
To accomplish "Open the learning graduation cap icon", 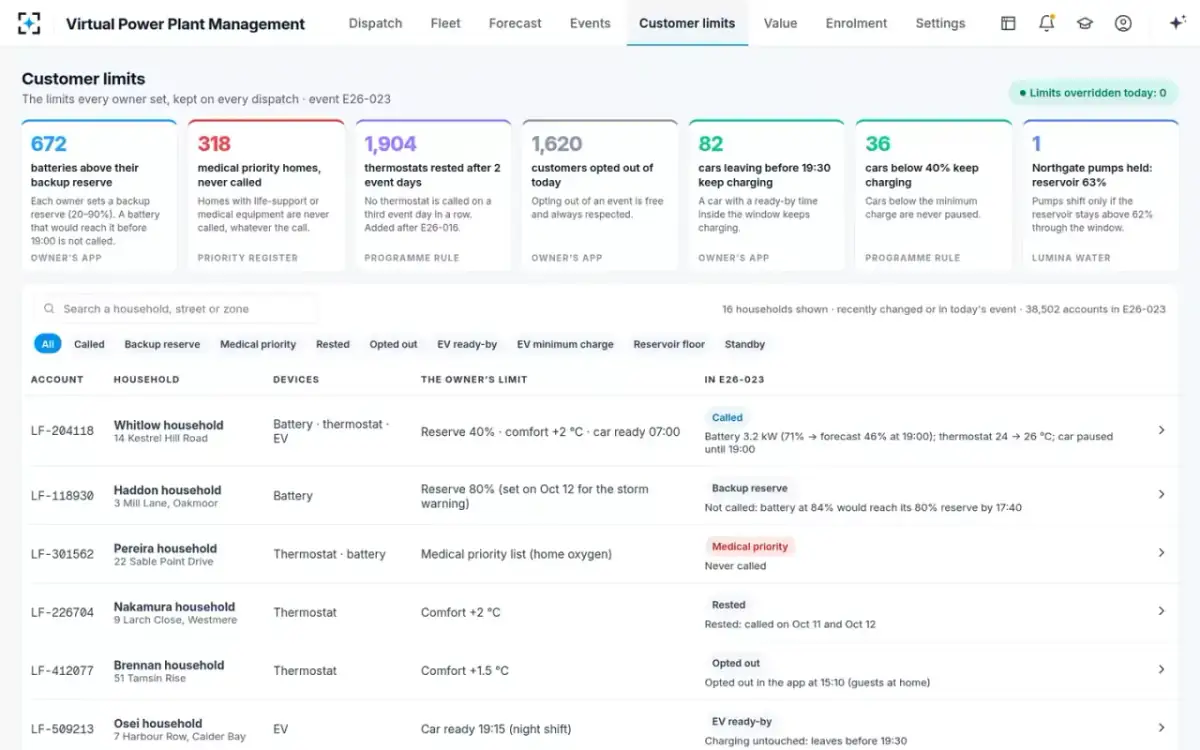I will coord(1085,23).
